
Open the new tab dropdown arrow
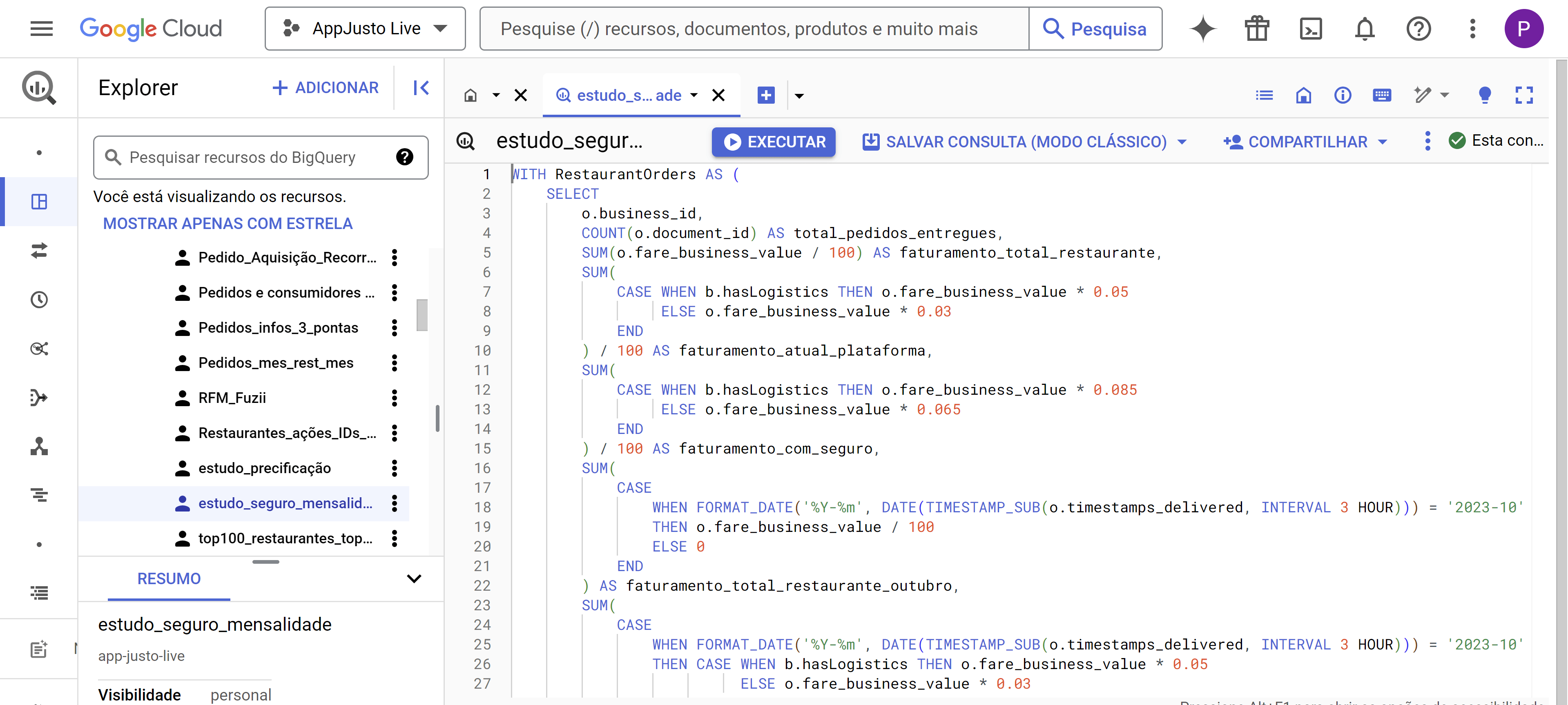coord(799,96)
